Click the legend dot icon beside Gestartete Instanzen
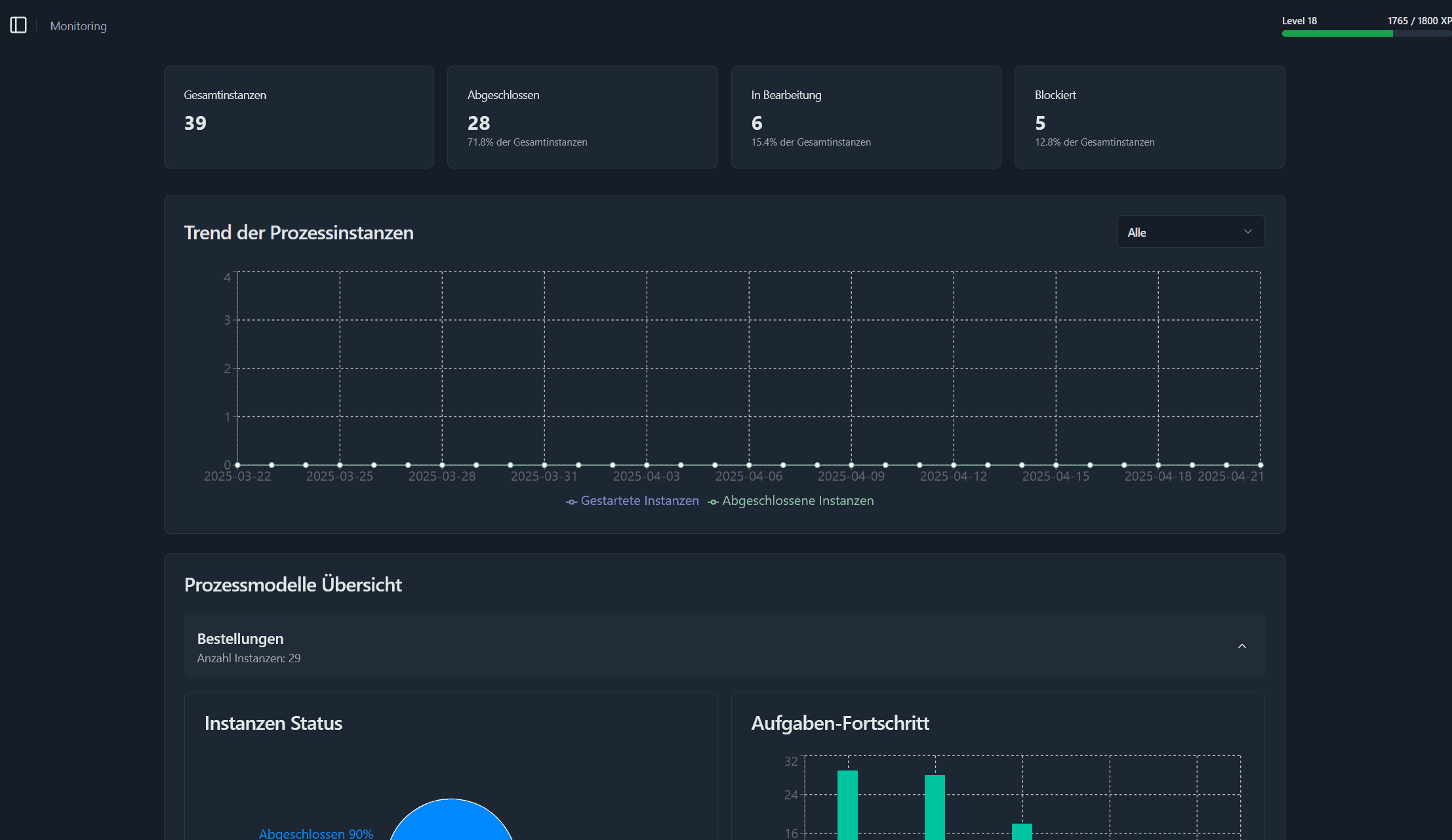The image size is (1452, 840). [x=571, y=501]
